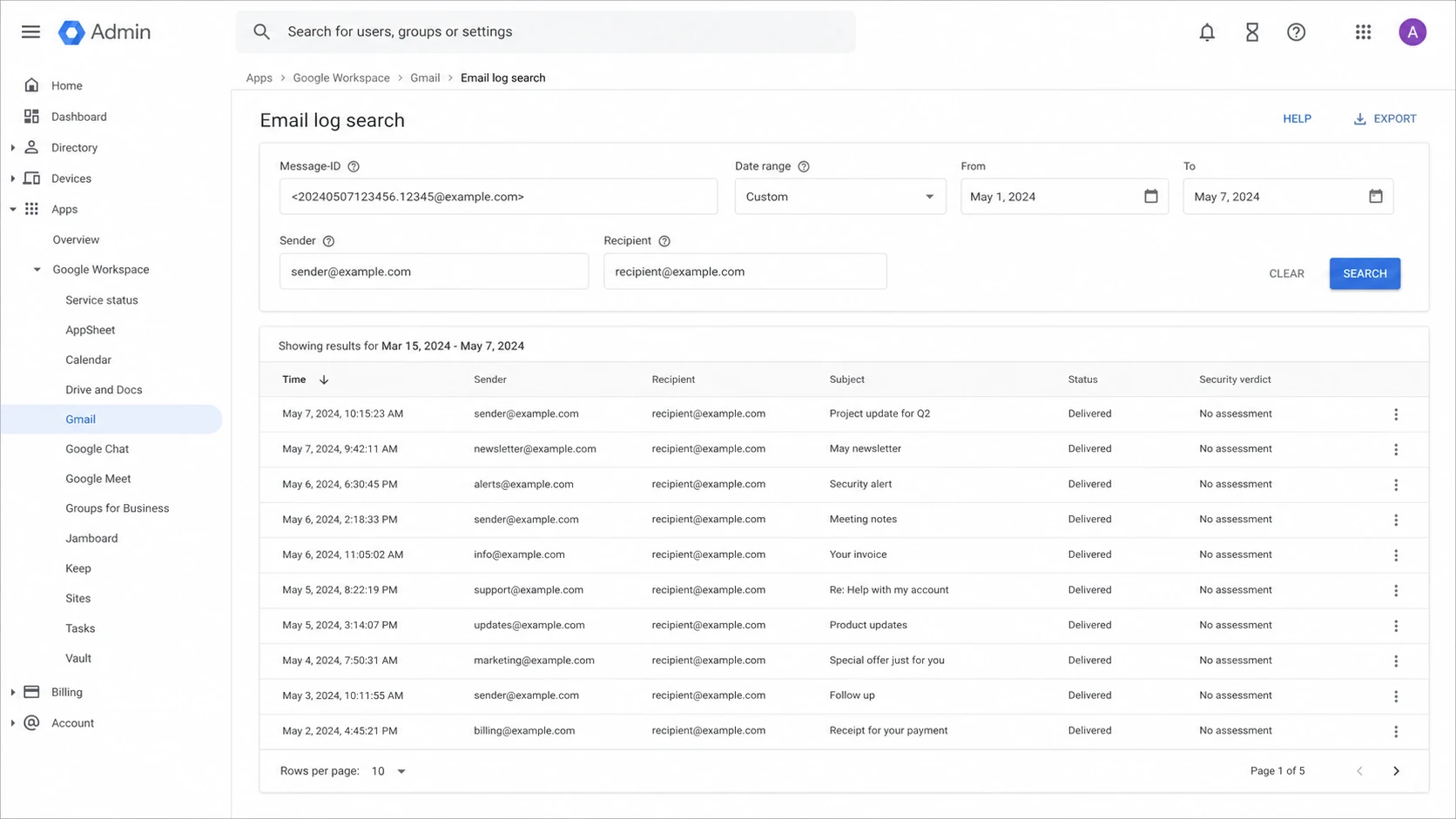Expand the Billing sidebar section
The width and height of the screenshot is (1456, 819).
[13, 693]
